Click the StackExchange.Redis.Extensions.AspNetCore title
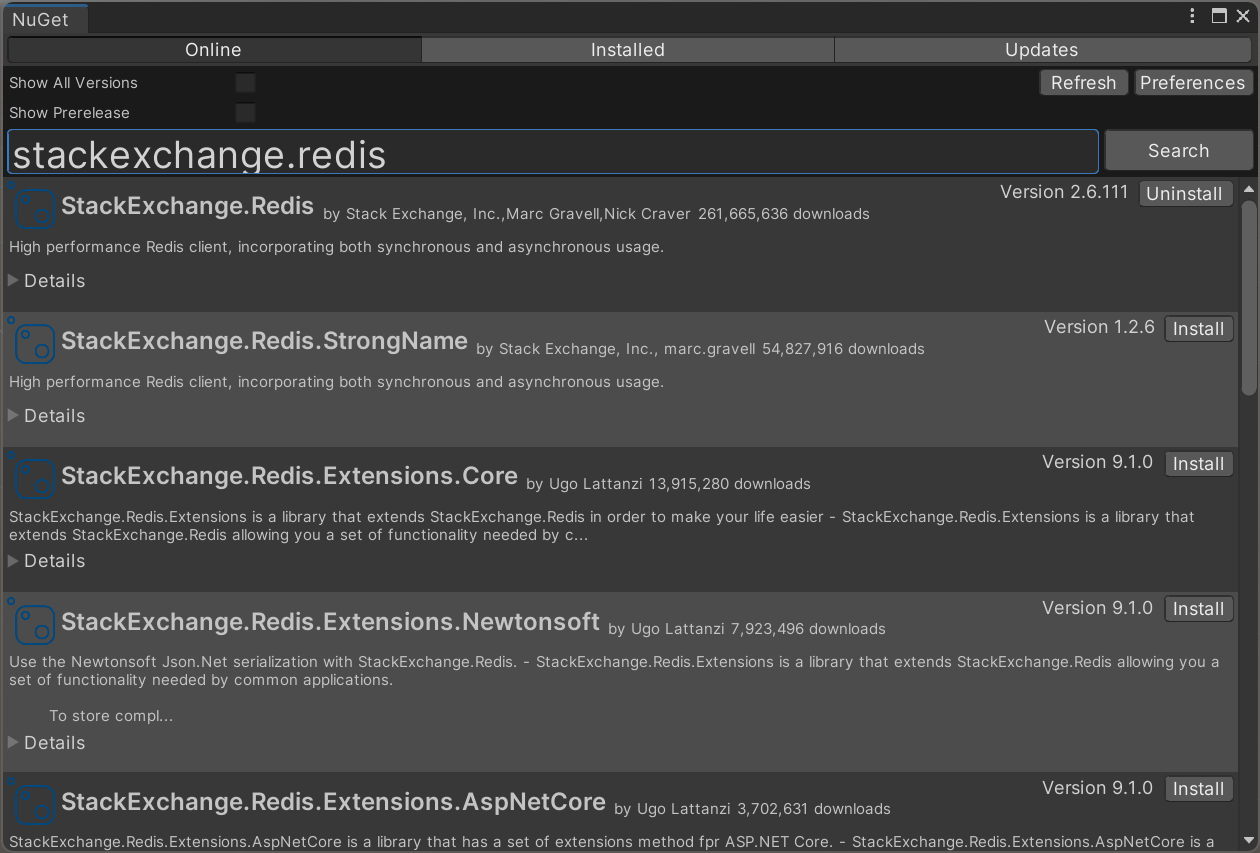1260x853 pixels. coord(334,802)
